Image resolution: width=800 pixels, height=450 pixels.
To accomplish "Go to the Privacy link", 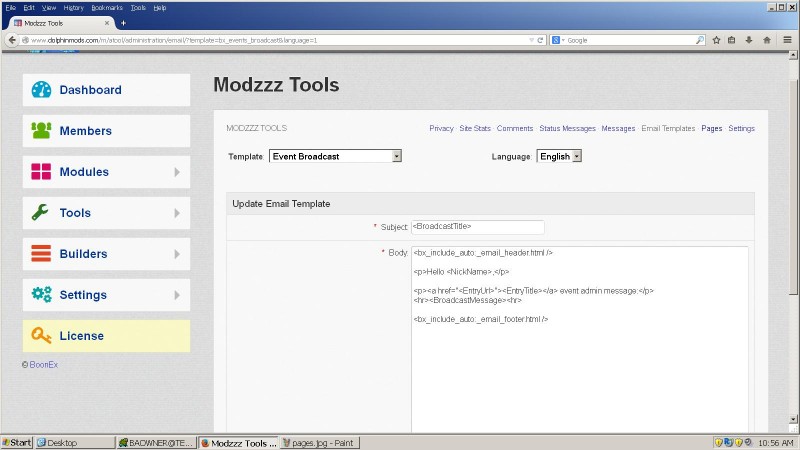I will click(441, 129).
